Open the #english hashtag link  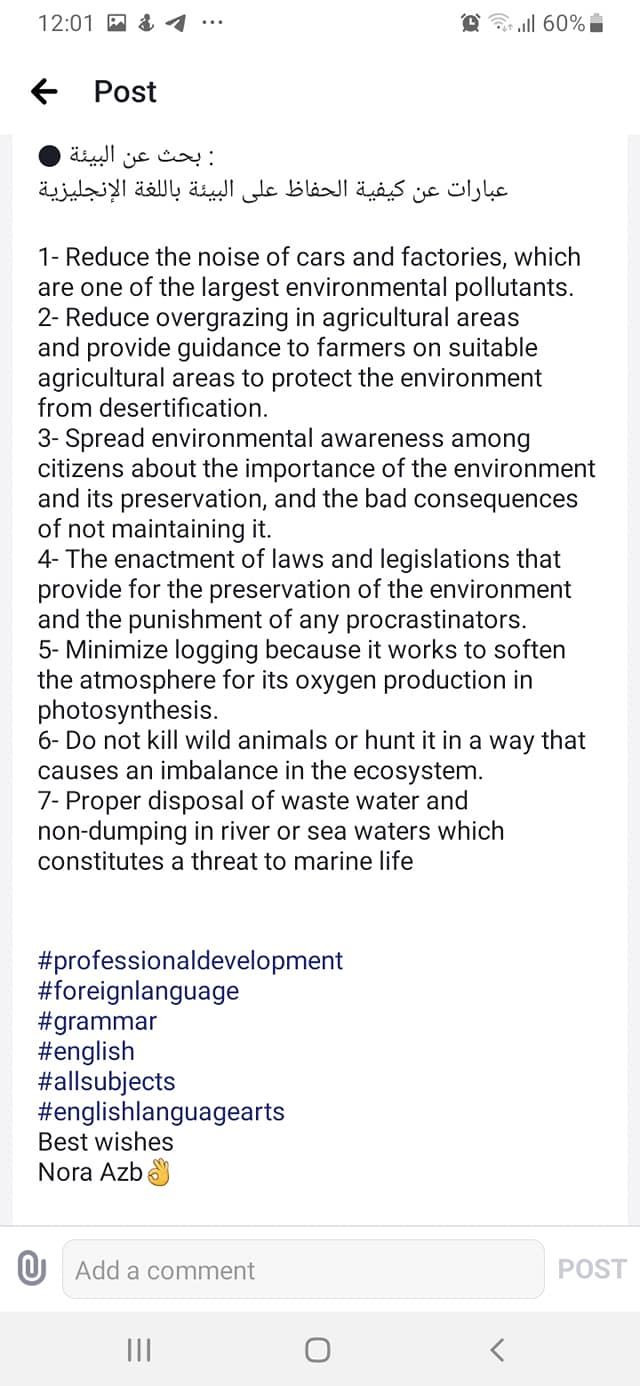coord(86,1051)
